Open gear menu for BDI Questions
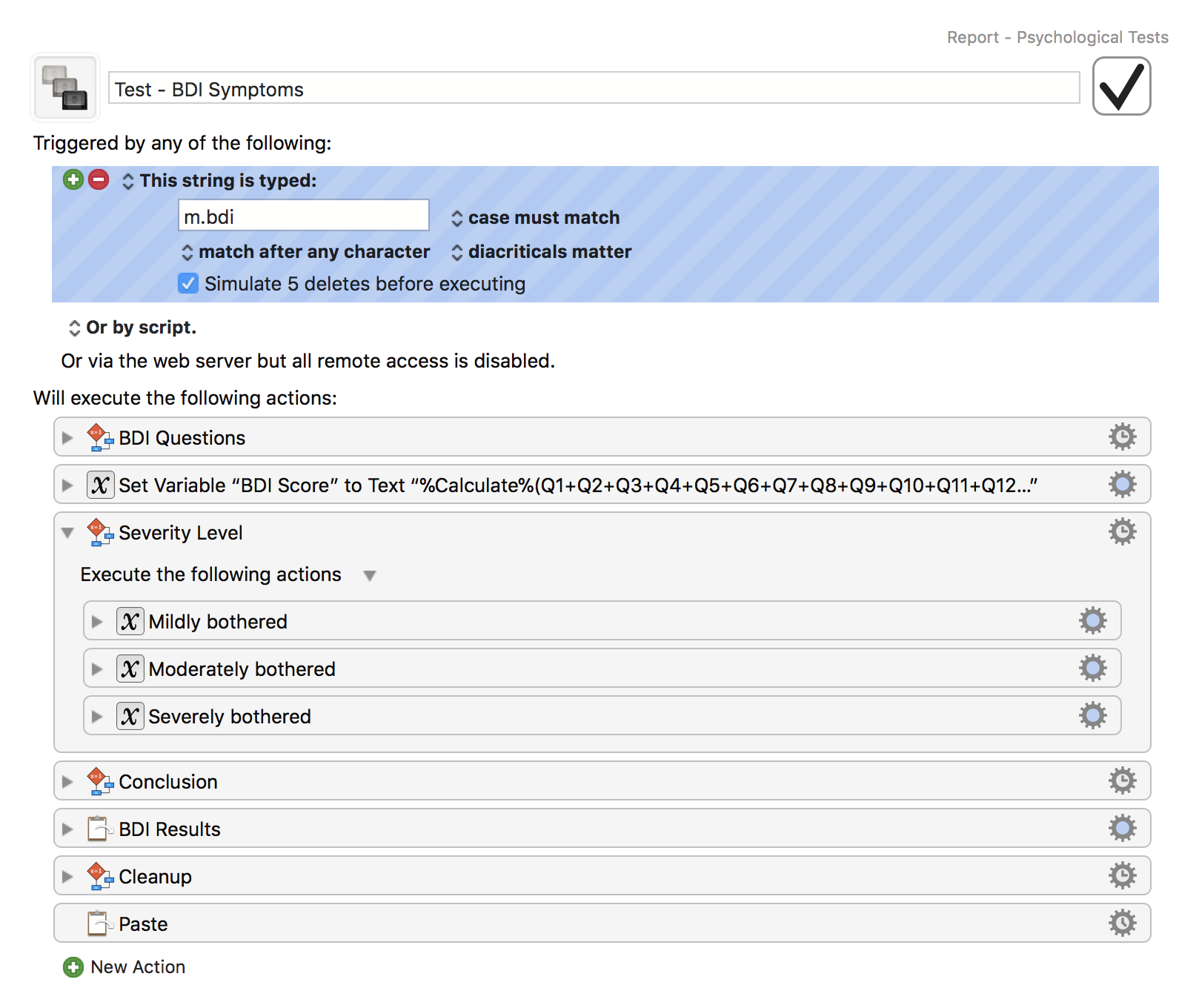The image size is (1199, 1008). 1122,437
